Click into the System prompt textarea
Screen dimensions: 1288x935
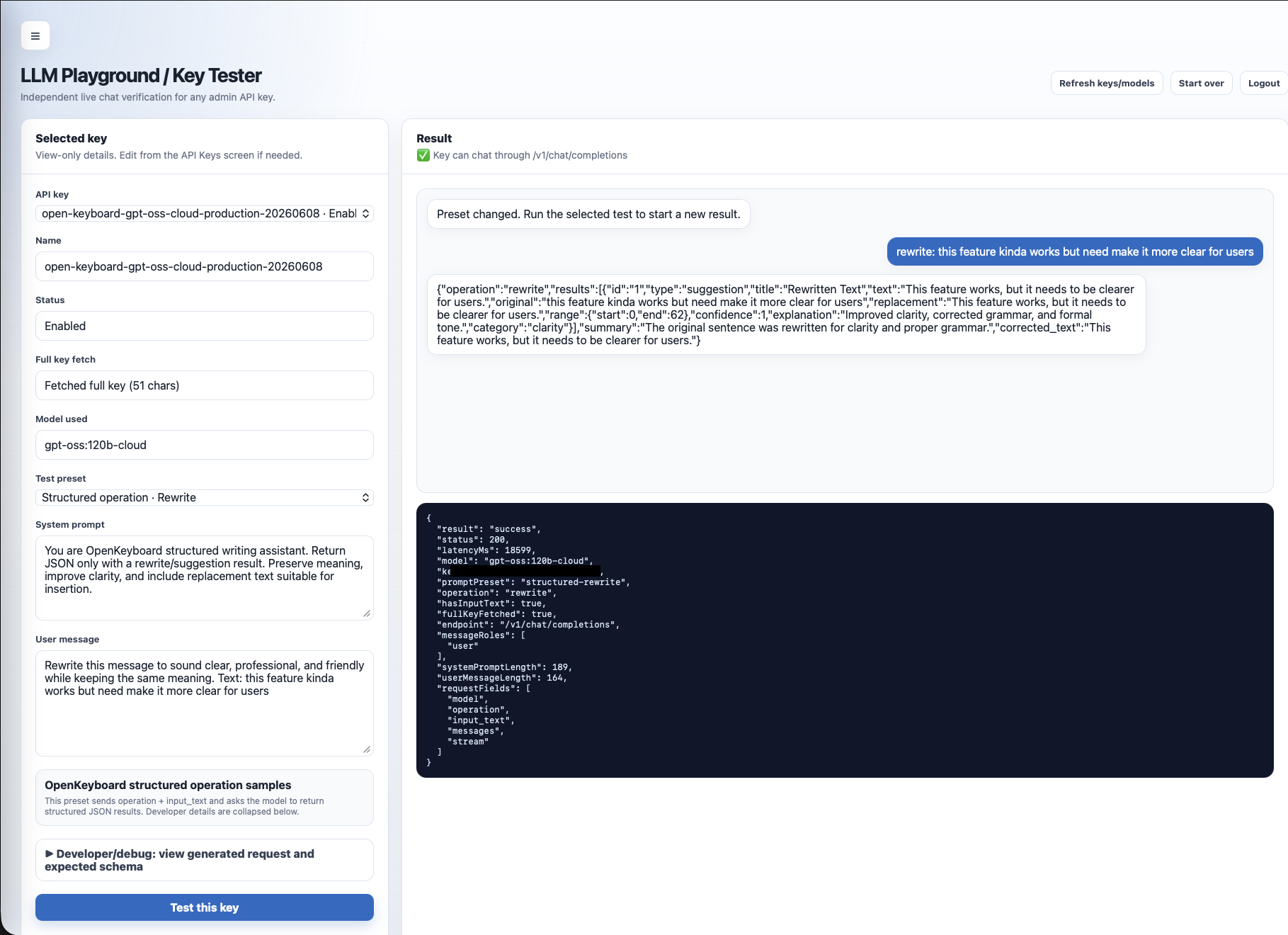tap(205, 578)
